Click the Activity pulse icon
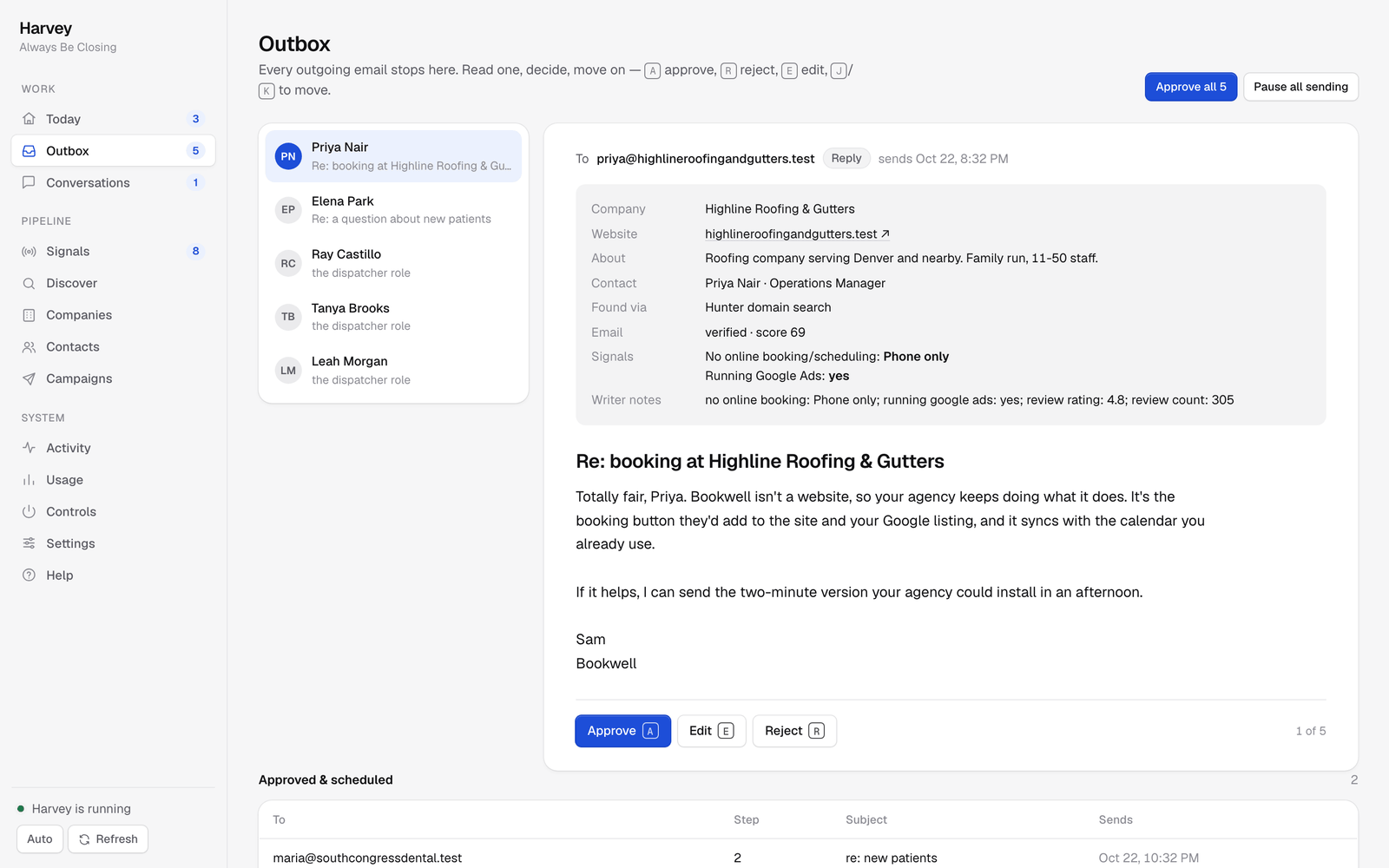The image size is (1389, 868). 29,448
